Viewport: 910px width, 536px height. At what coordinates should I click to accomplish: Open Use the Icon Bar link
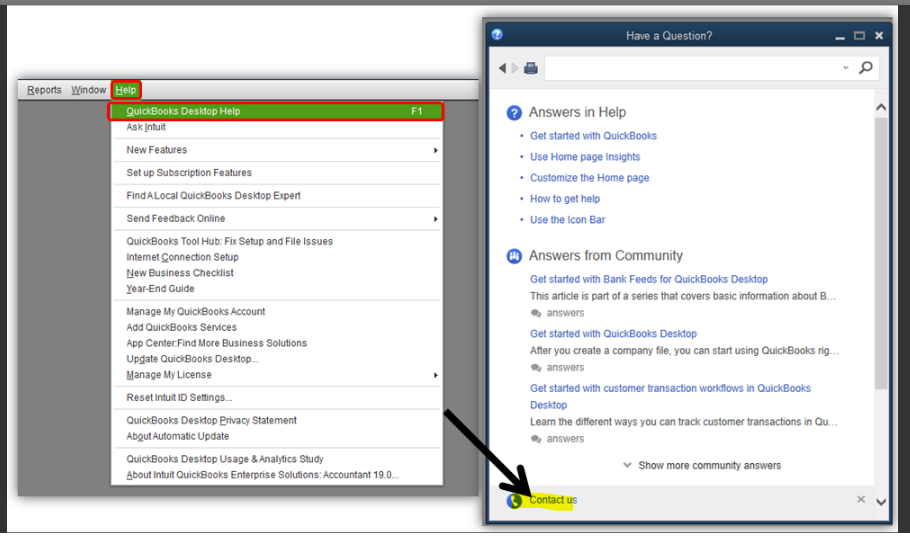568,219
